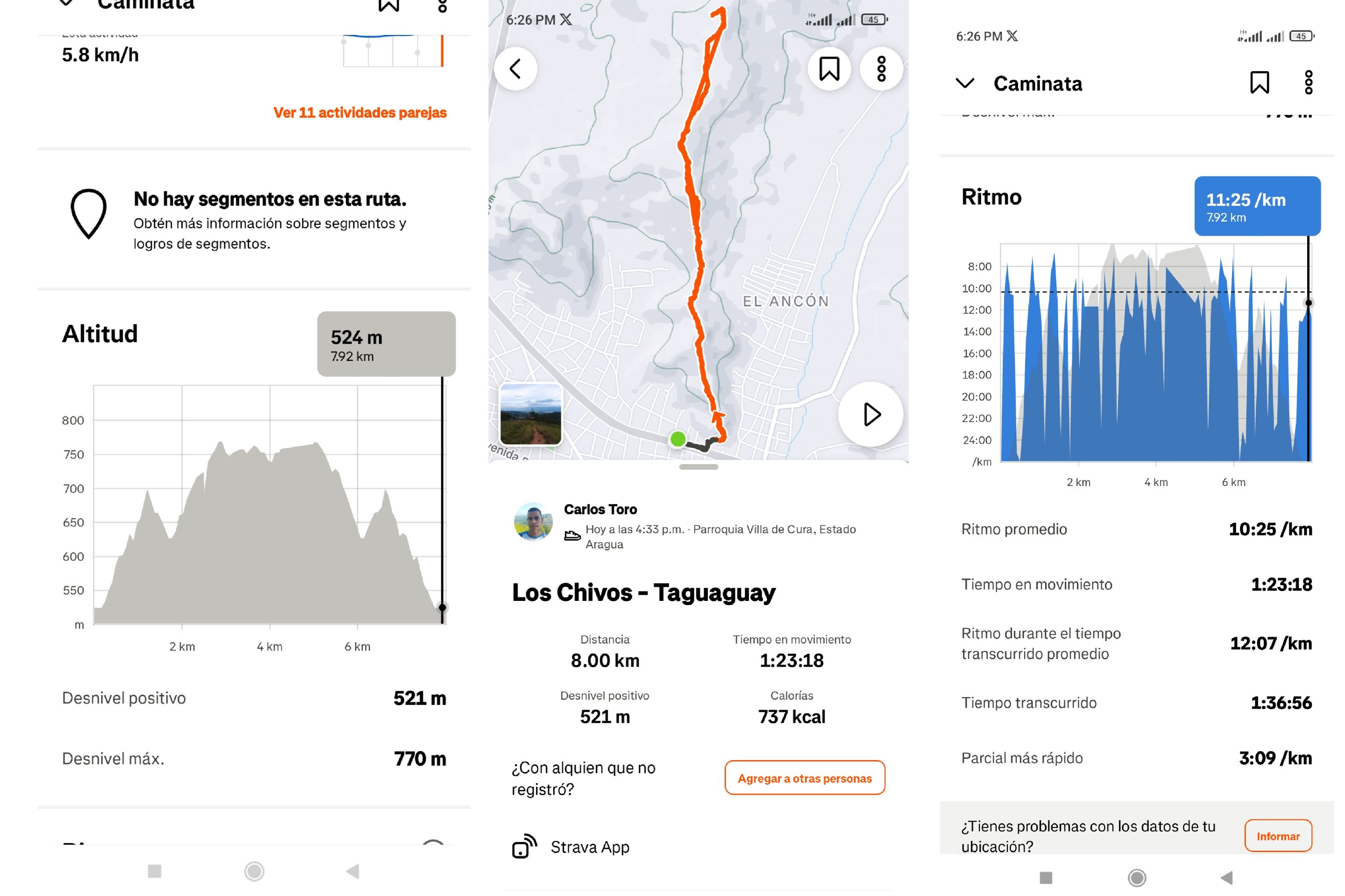1345x896 pixels.
Task: Select the Ritmo chart marker dot
Action: click(1309, 303)
